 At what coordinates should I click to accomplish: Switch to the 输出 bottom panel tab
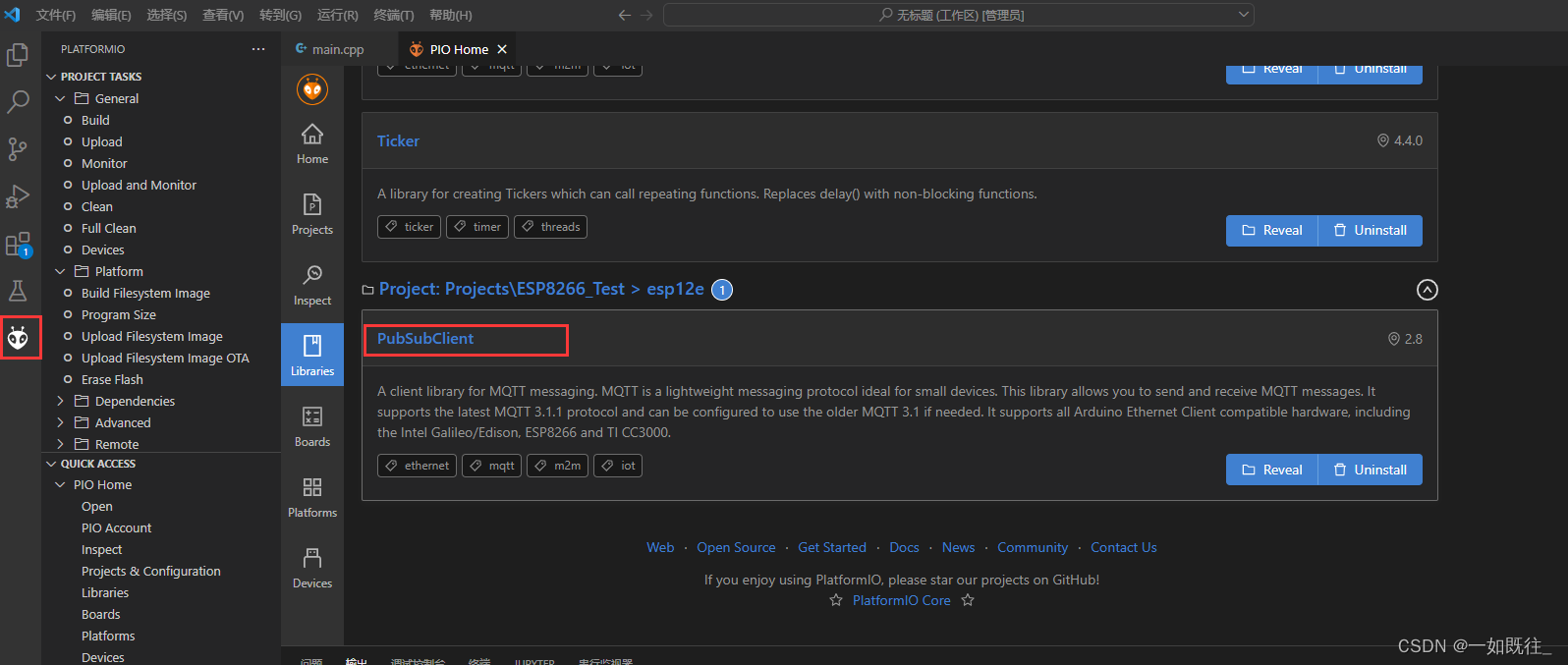click(356, 661)
